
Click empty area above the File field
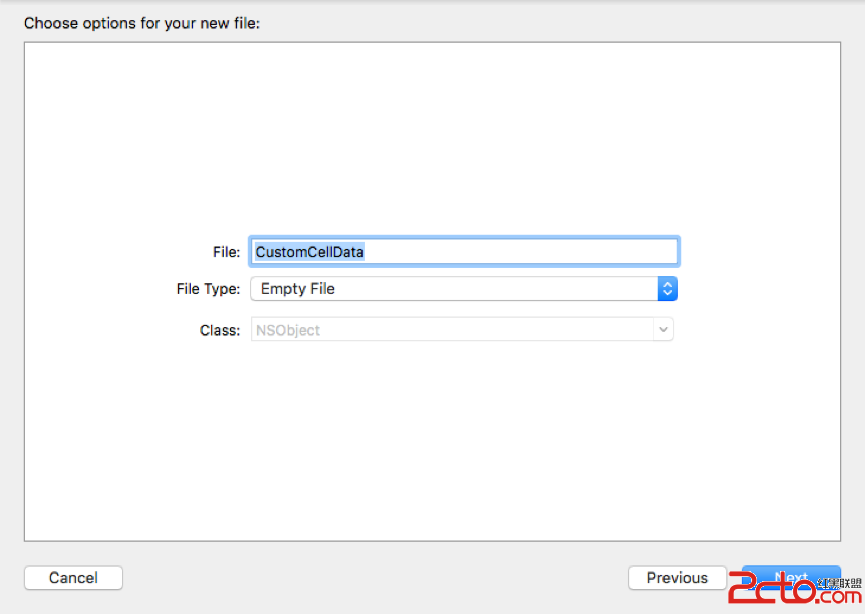pos(432,140)
